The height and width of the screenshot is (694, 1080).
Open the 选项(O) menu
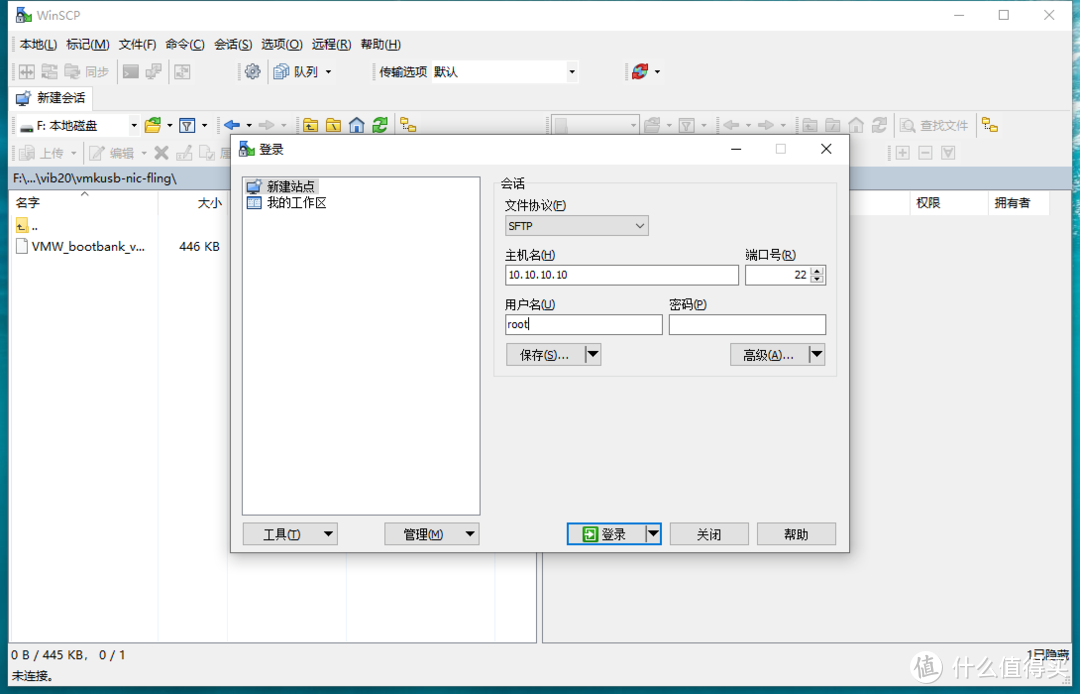(x=282, y=45)
